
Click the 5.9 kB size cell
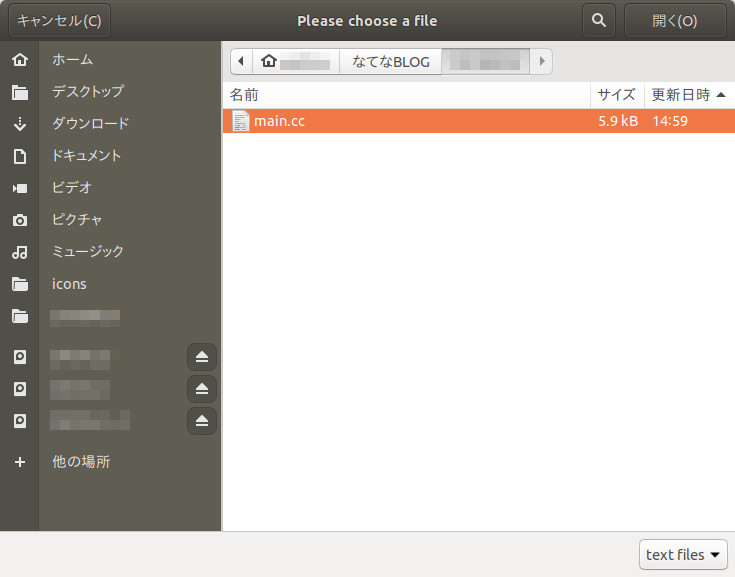pyautogui.click(x=618, y=121)
